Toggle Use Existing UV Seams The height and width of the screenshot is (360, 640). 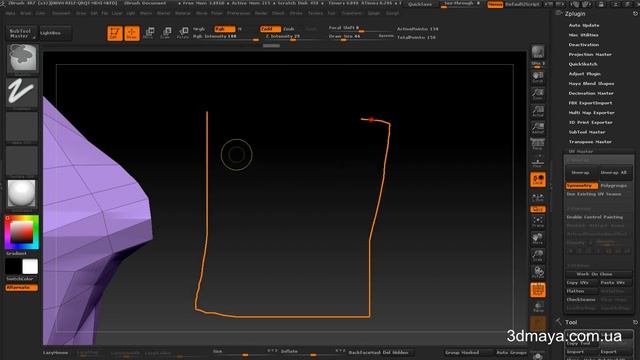594,194
